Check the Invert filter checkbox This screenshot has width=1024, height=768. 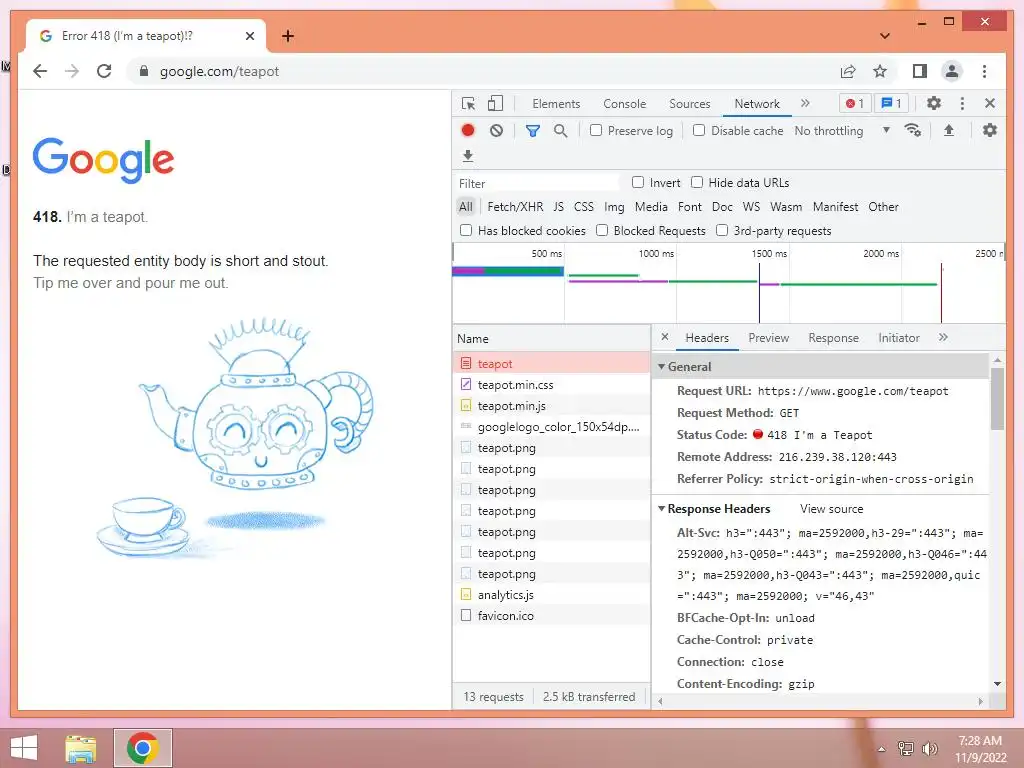pyautogui.click(x=638, y=183)
